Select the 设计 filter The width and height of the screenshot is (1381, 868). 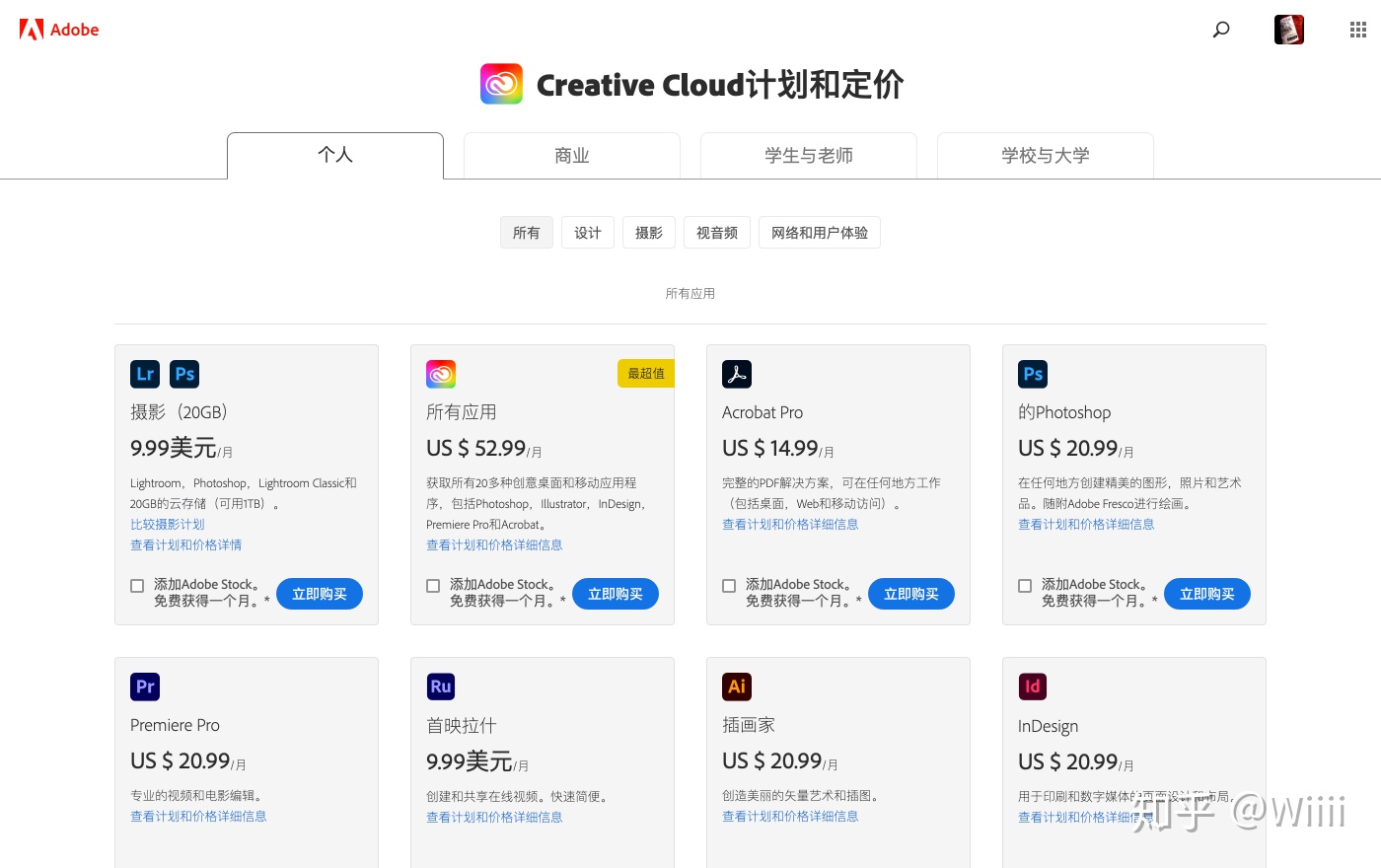(588, 233)
